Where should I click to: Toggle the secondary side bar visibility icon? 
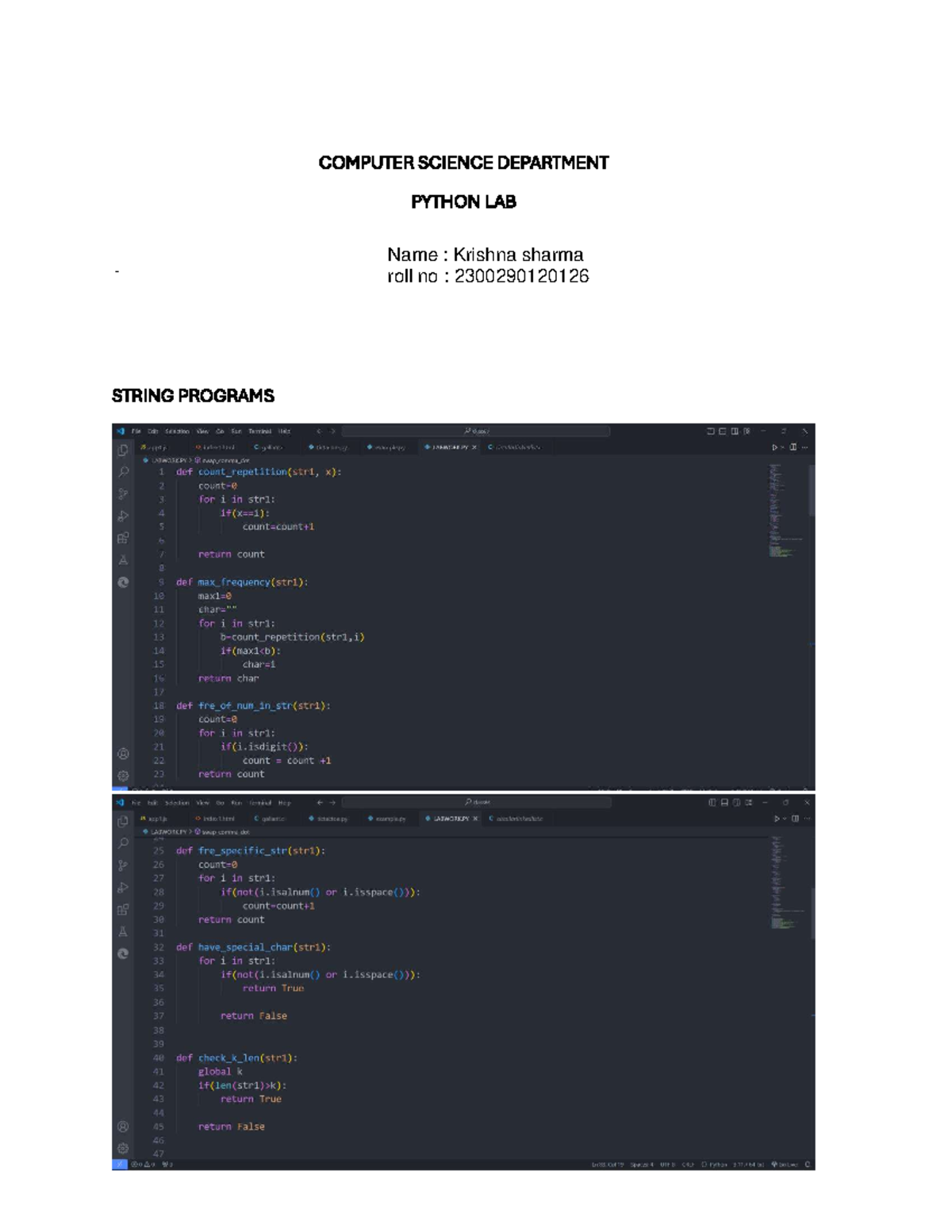click(x=735, y=431)
